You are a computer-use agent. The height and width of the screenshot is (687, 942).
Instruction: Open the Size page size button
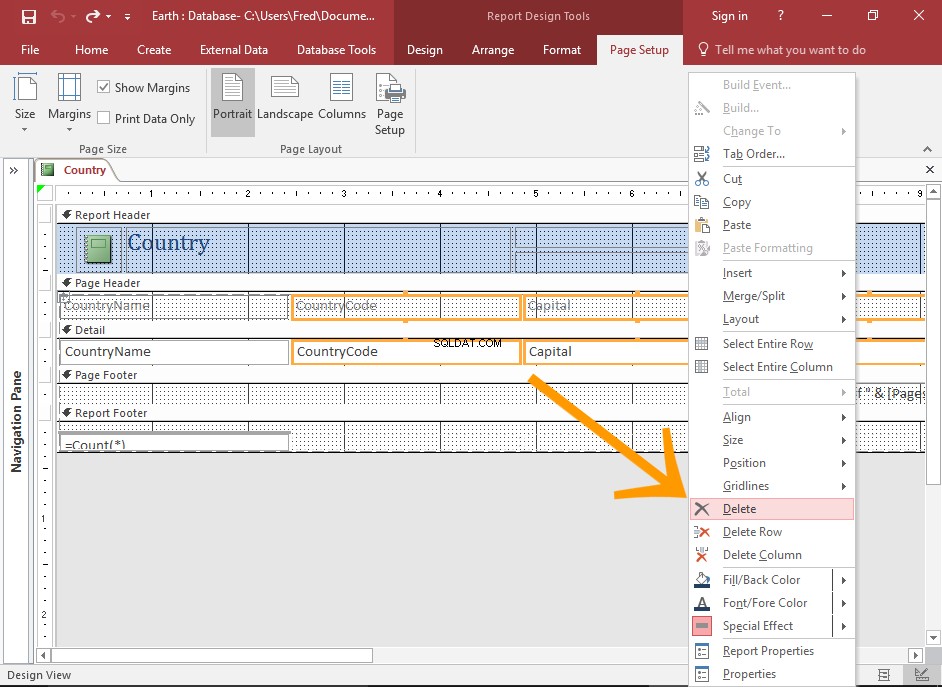(x=25, y=103)
